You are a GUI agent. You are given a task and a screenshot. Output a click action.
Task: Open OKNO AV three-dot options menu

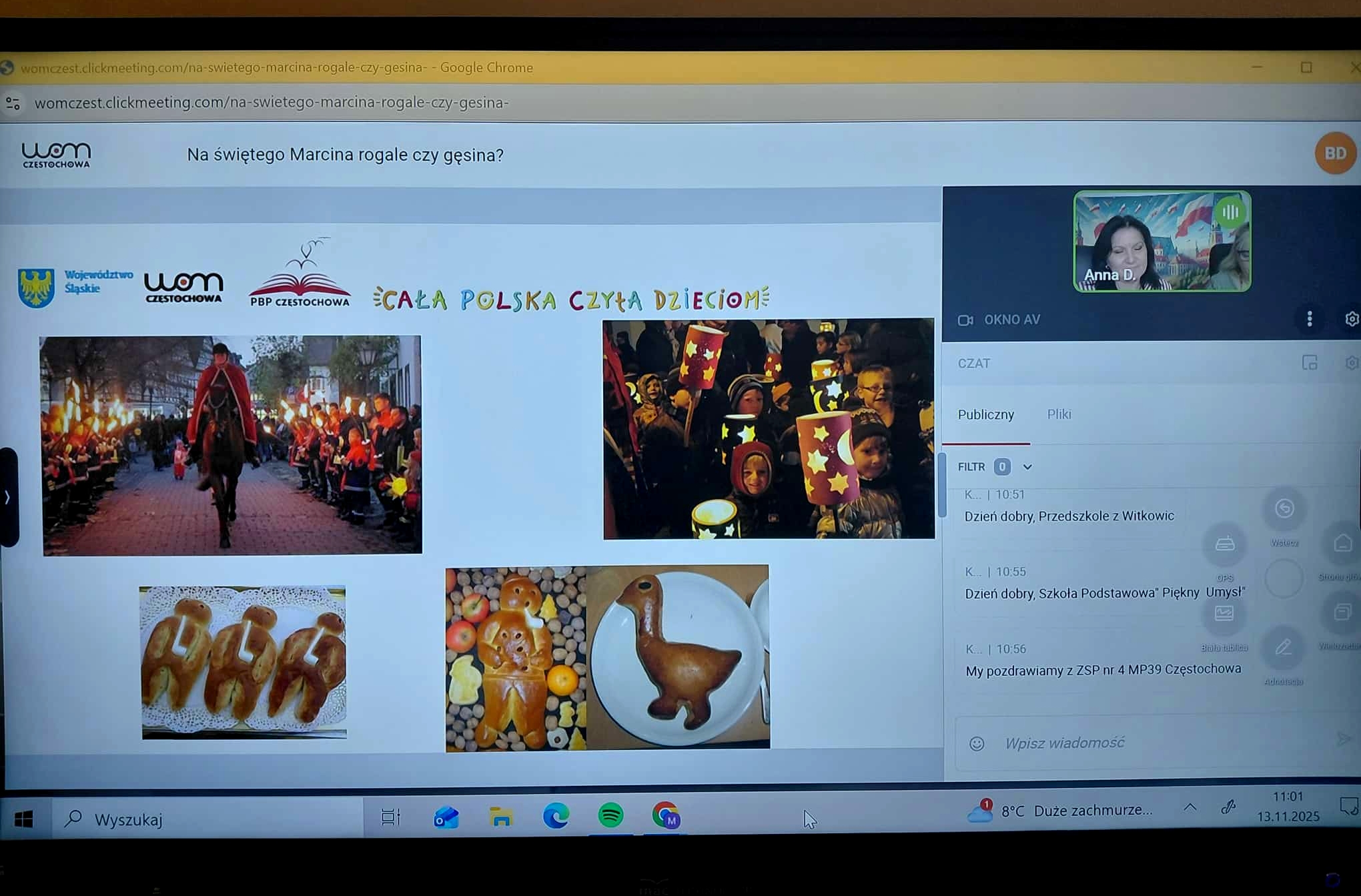coord(1309,320)
